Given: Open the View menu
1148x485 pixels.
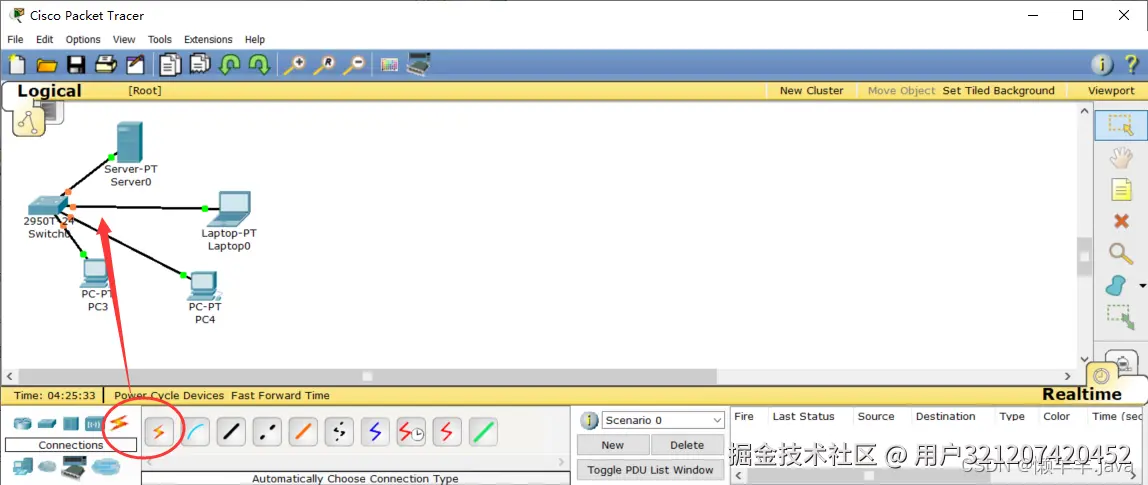Looking at the screenshot, I should (124, 40).
